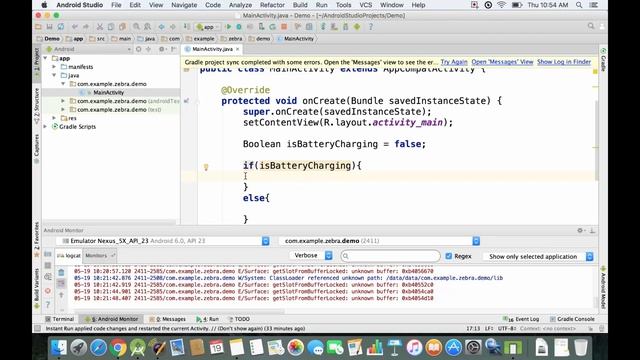The image size is (640, 360).
Task: Open the Terminal tool tab
Action: coord(60,319)
